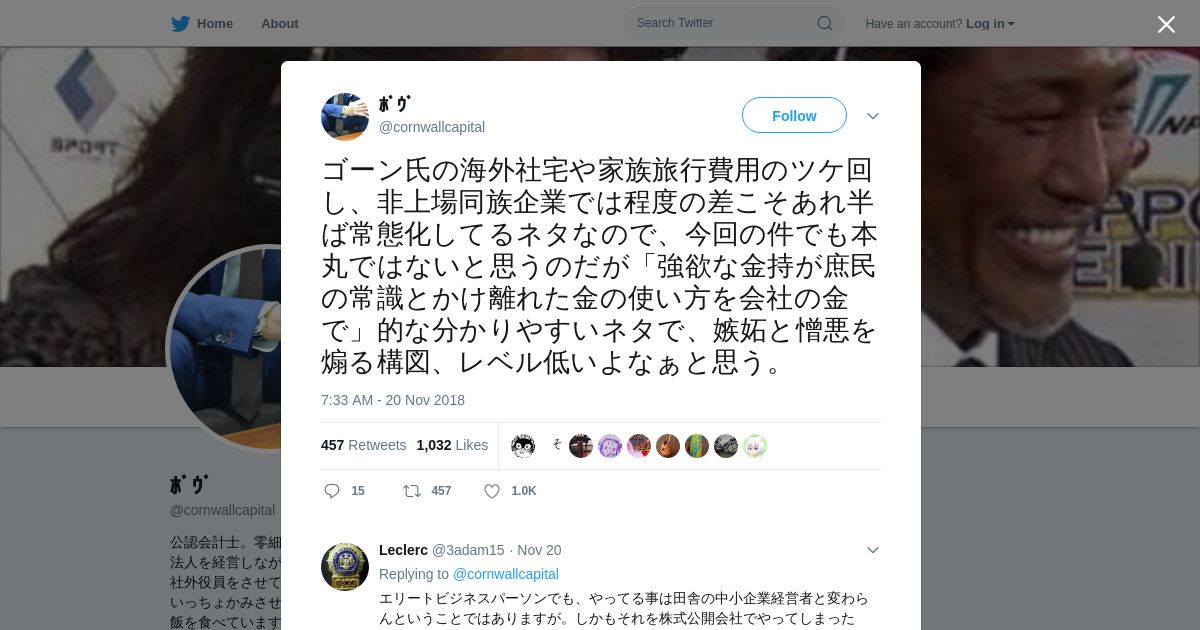This screenshot has height=630, width=1200.
Task: Open the Log in dropdown
Action: coord(990,24)
